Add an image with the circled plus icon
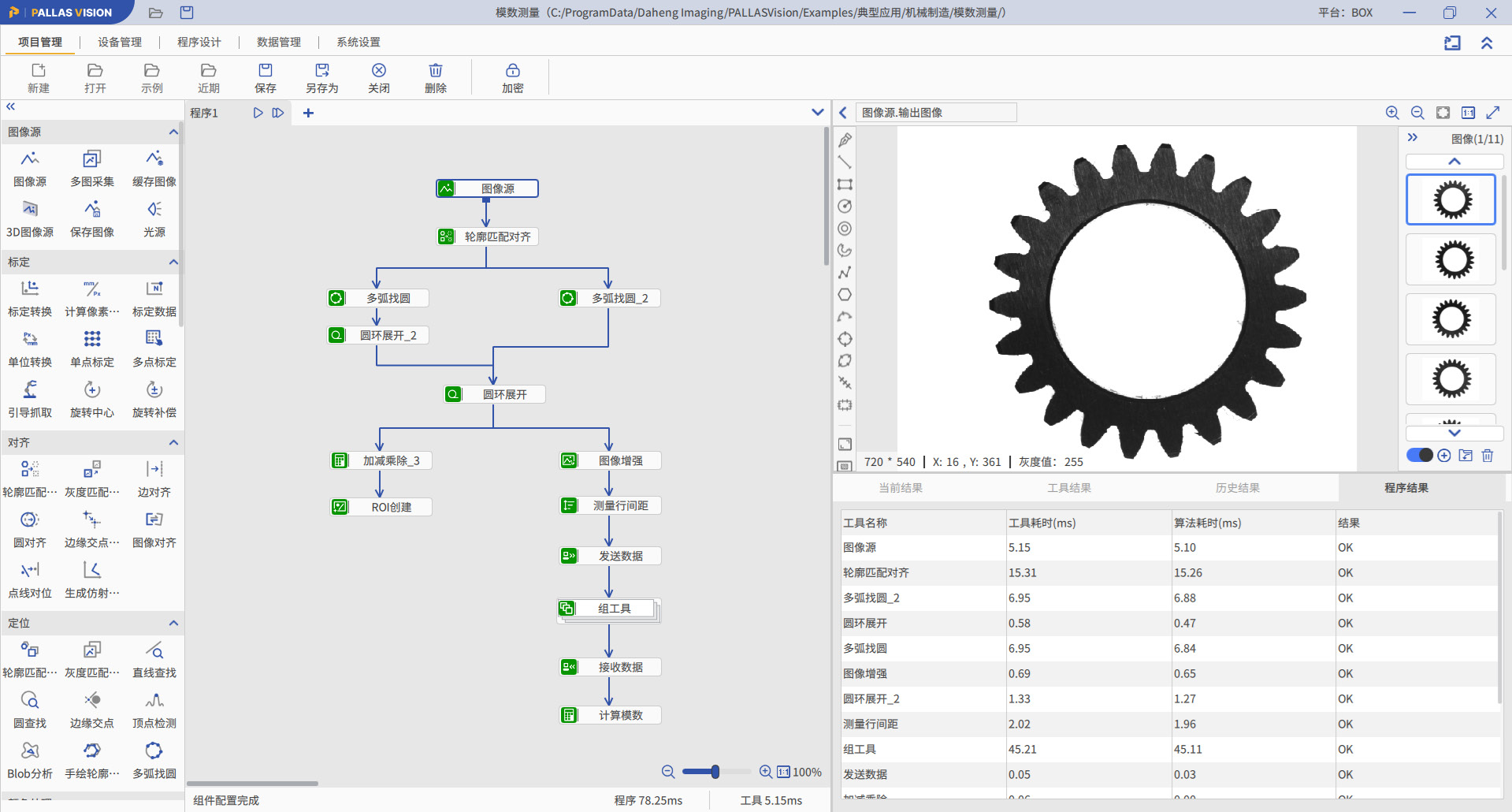Screen dimensions: 1512x812 pyautogui.click(x=1444, y=455)
